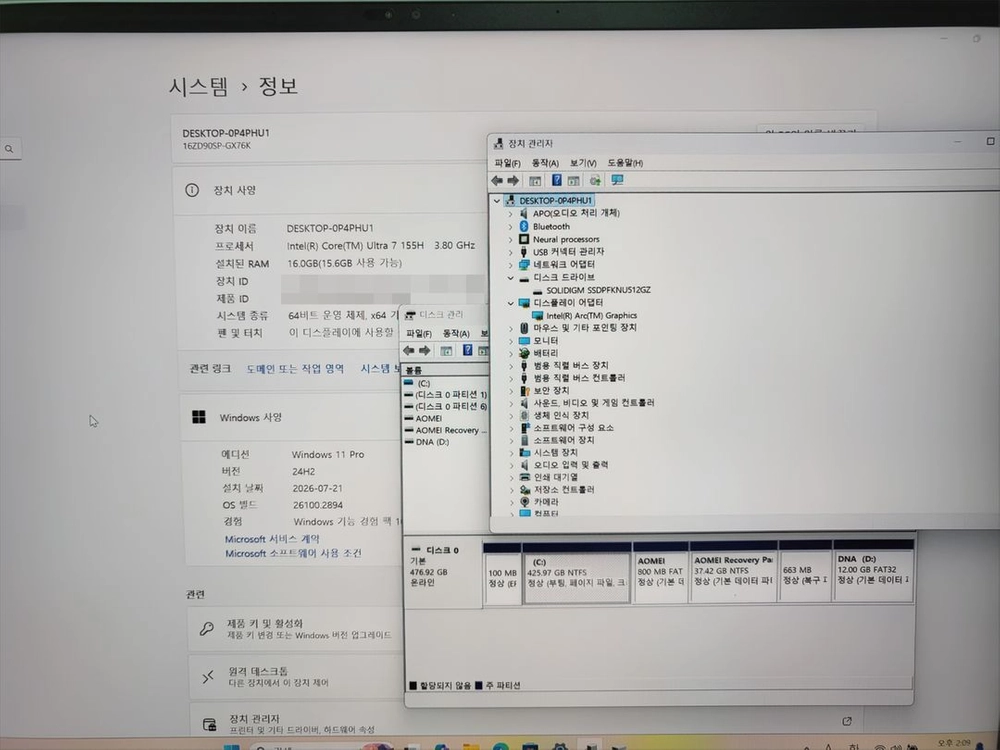Select 소프트웨어 구성 요소 row
The height and width of the screenshot is (750, 1000).
tap(573, 428)
